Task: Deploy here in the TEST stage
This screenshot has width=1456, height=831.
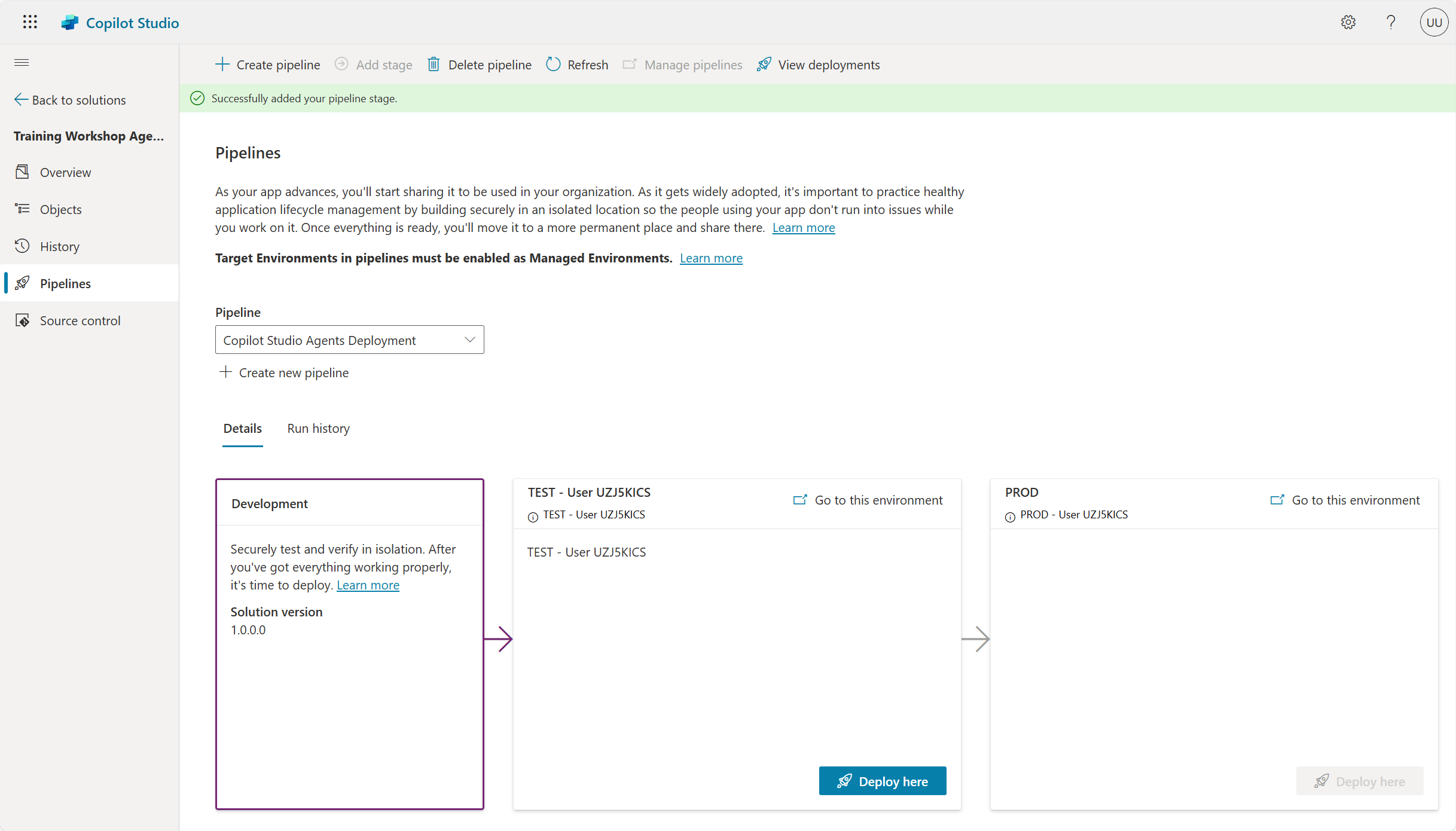Action: tap(882, 781)
